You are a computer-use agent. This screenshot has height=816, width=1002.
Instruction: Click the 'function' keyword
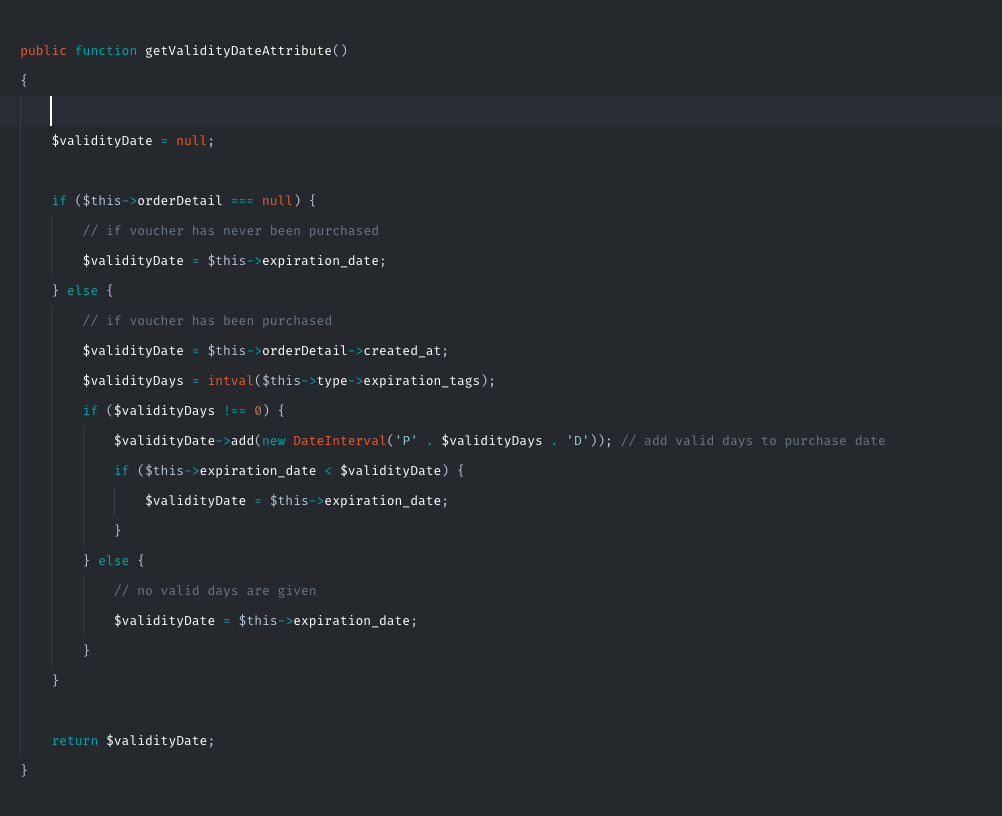(x=106, y=50)
